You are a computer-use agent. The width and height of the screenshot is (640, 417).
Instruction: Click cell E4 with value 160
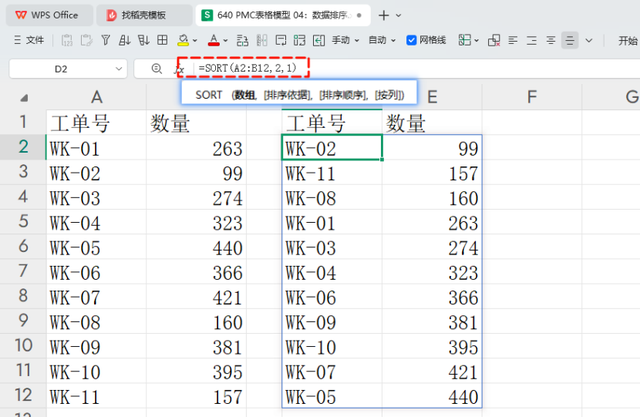click(432, 197)
